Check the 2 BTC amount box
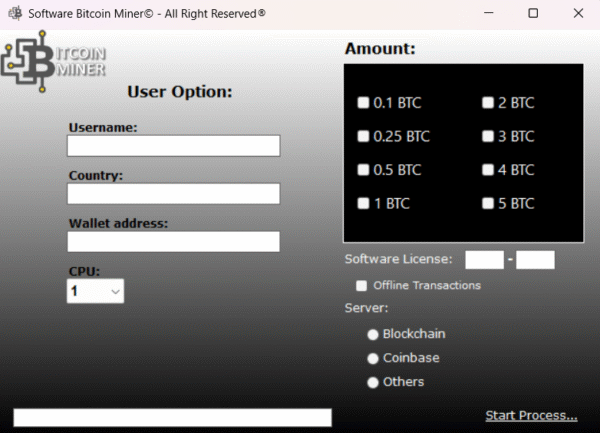 click(488, 103)
